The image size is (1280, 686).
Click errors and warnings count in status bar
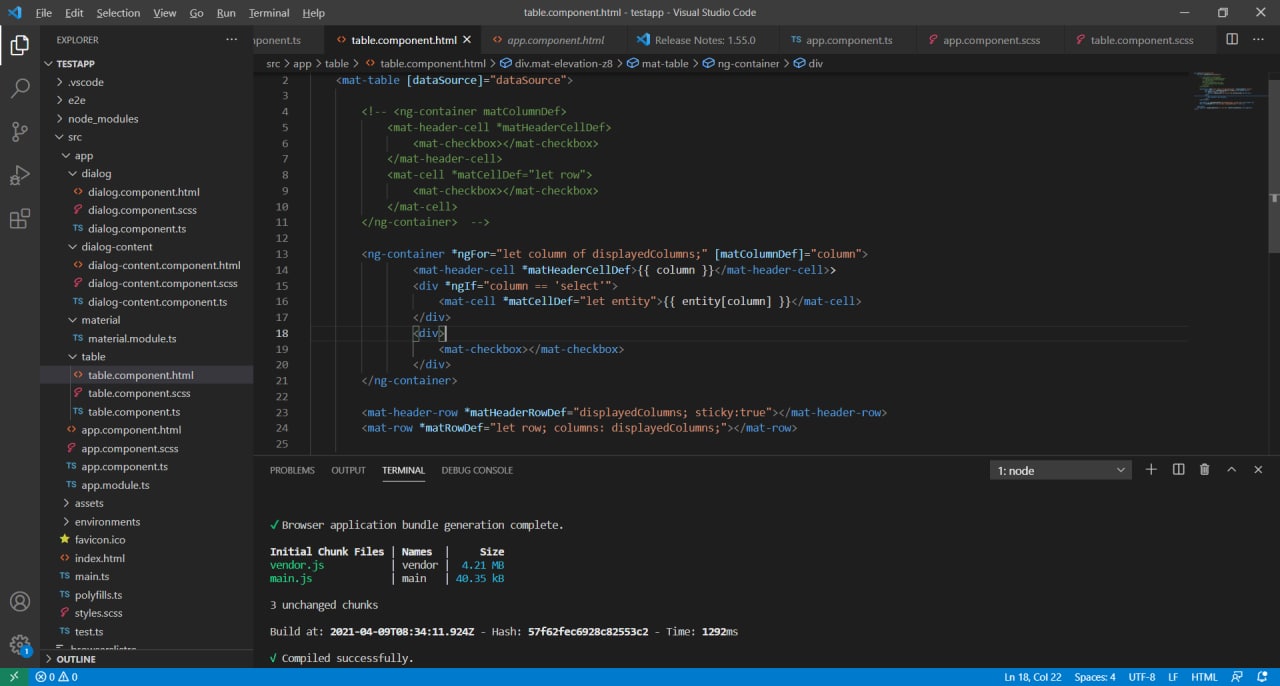[x=56, y=677]
